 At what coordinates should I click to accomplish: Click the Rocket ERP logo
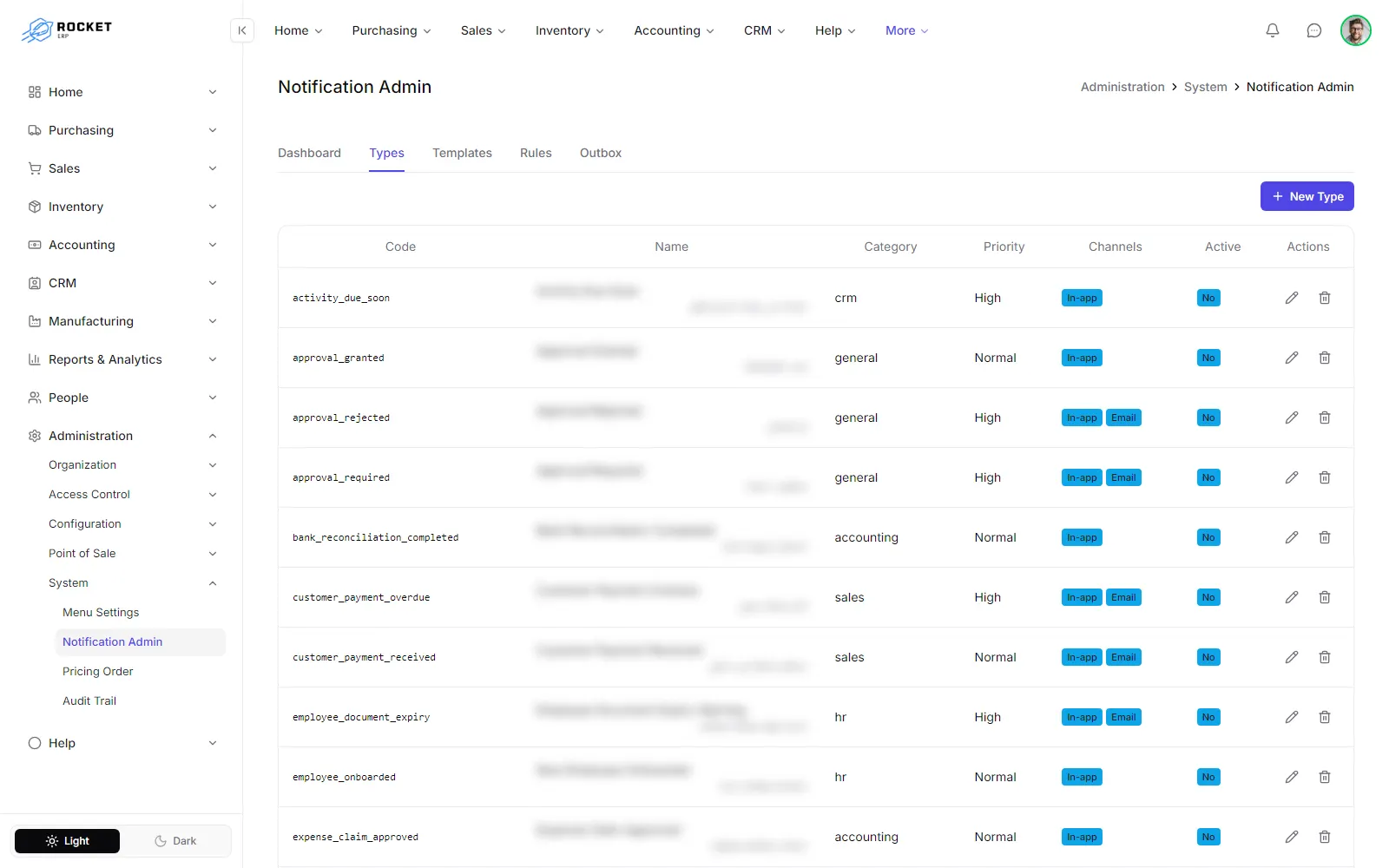(67, 30)
